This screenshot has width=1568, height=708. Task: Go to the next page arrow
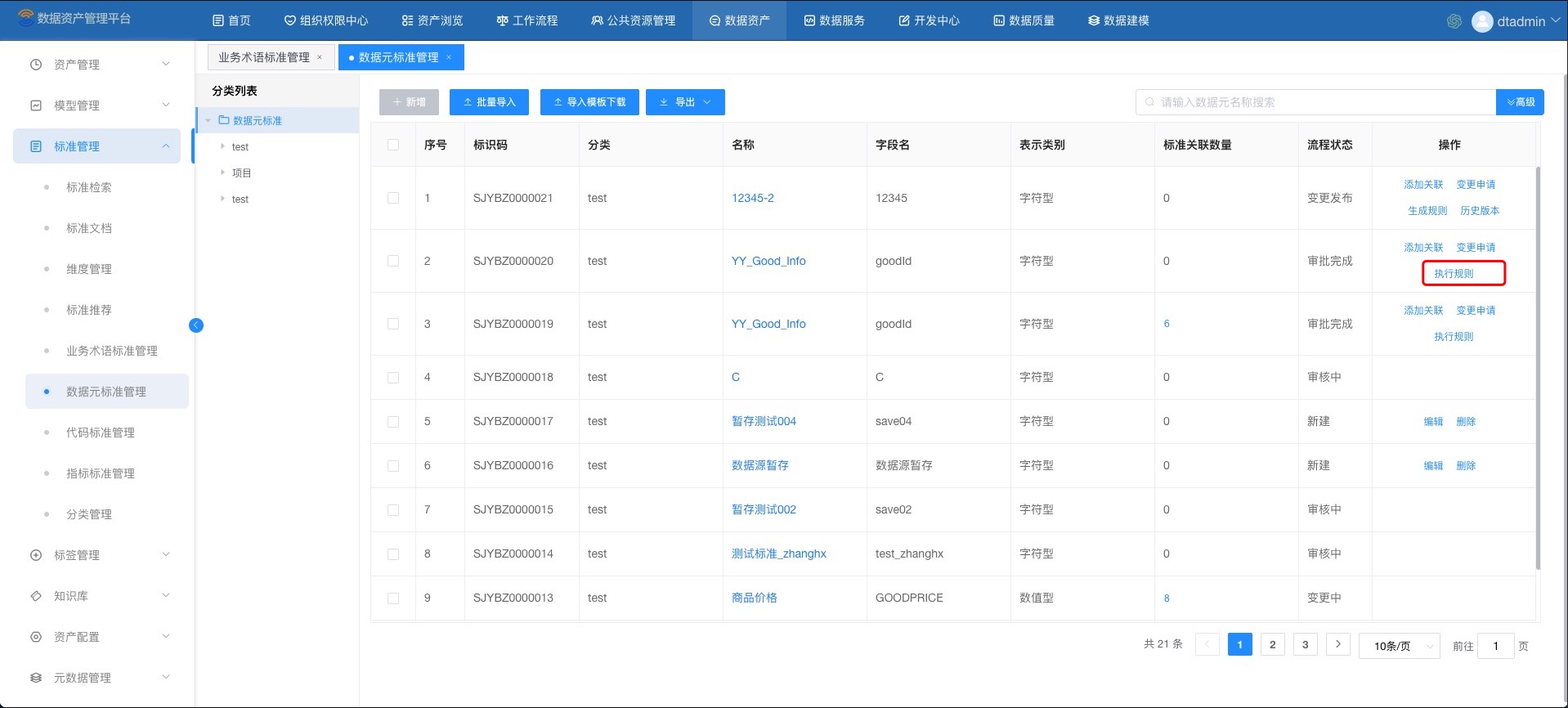tap(1338, 645)
